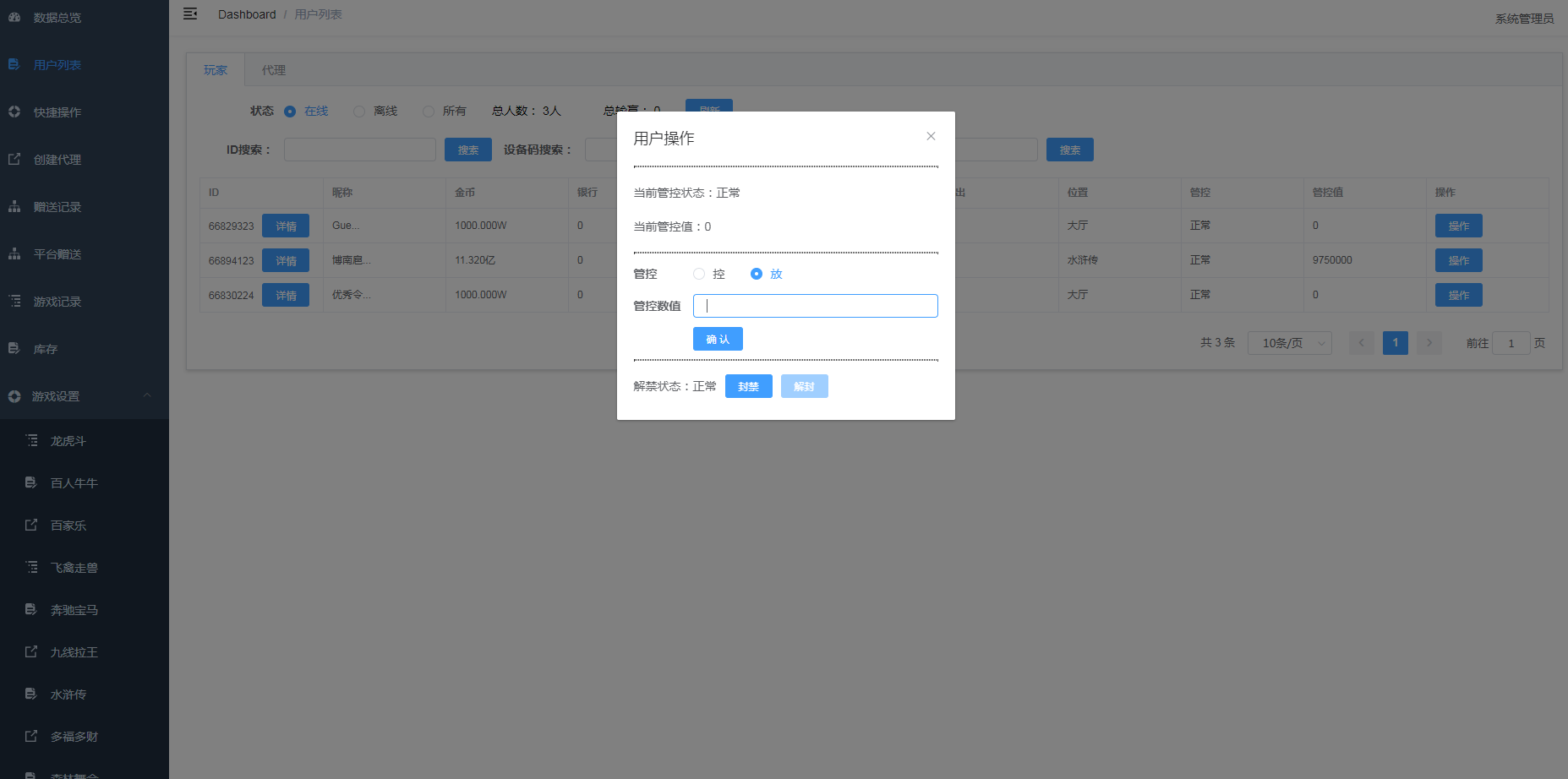The height and width of the screenshot is (779, 1568).
Task: Click the sidebar collapse hamburger icon
Action: [x=190, y=14]
